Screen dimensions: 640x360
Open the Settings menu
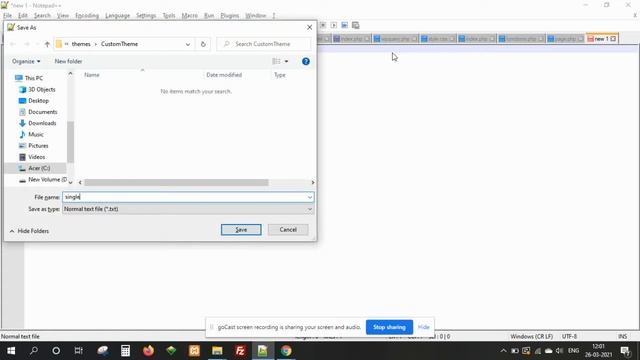pyautogui.click(x=146, y=16)
